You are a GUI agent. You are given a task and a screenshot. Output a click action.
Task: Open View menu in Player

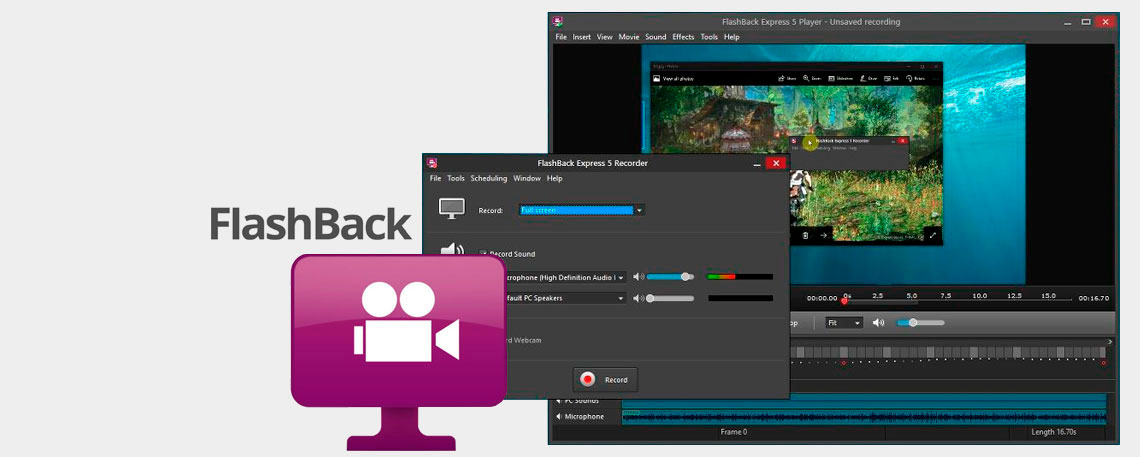(x=605, y=37)
